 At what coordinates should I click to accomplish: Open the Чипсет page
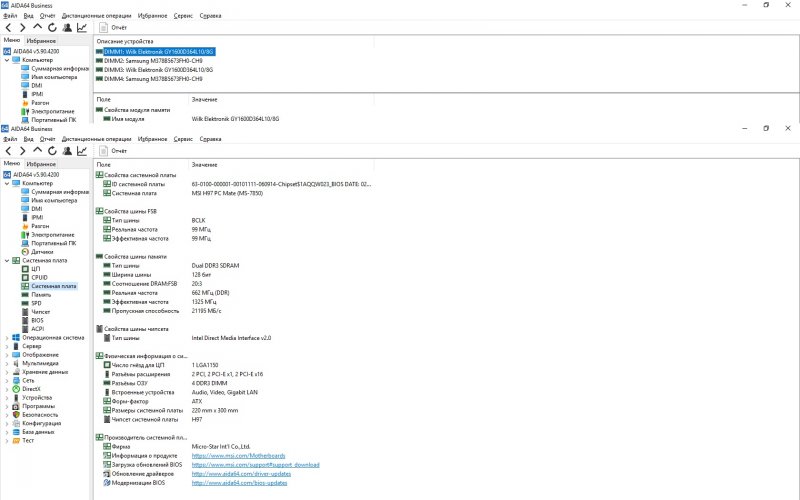coord(40,311)
